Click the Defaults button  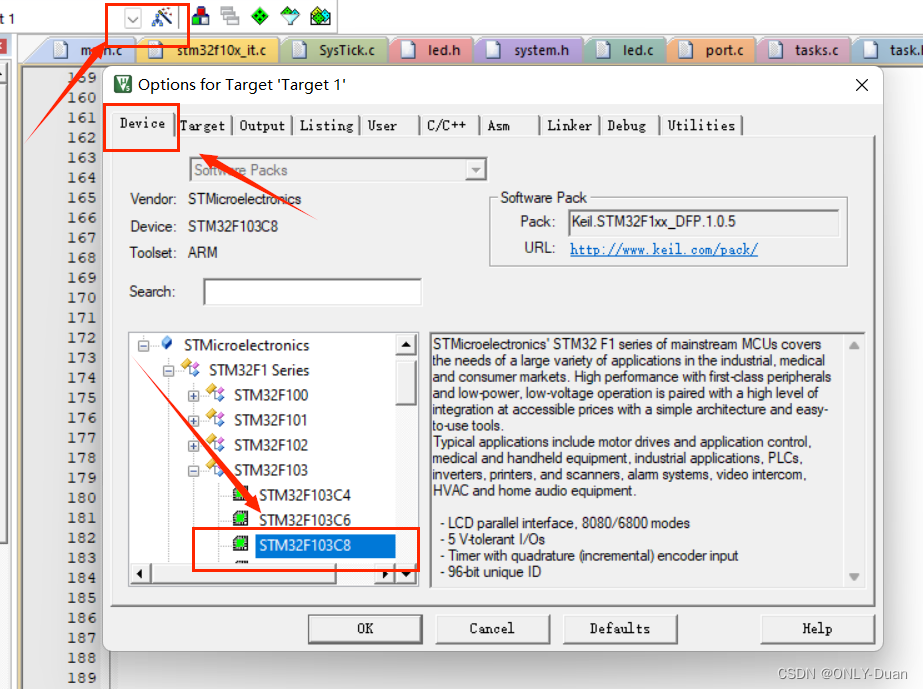(x=620, y=629)
